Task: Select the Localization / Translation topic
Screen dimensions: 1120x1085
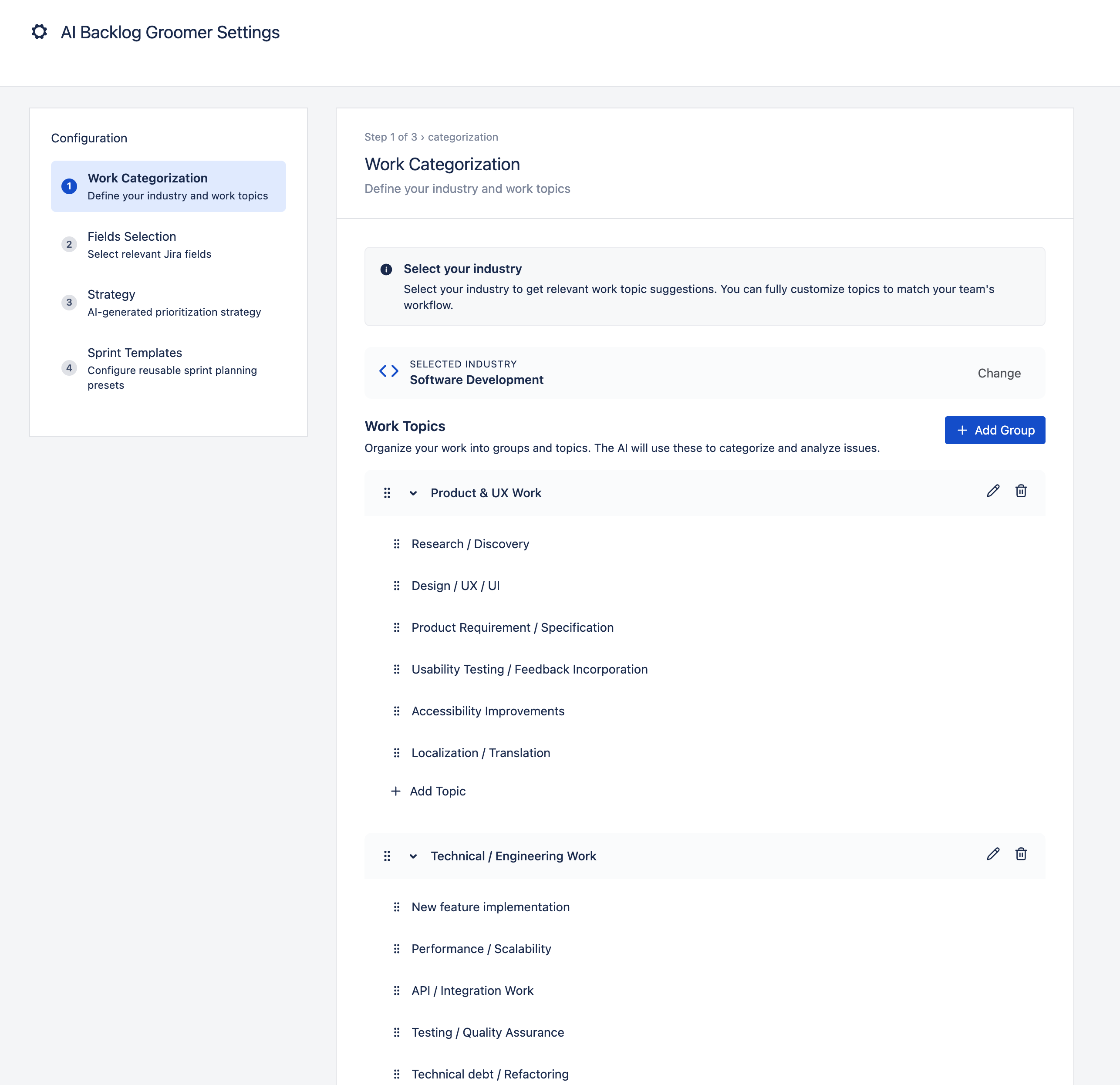Action: [x=481, y=753]
